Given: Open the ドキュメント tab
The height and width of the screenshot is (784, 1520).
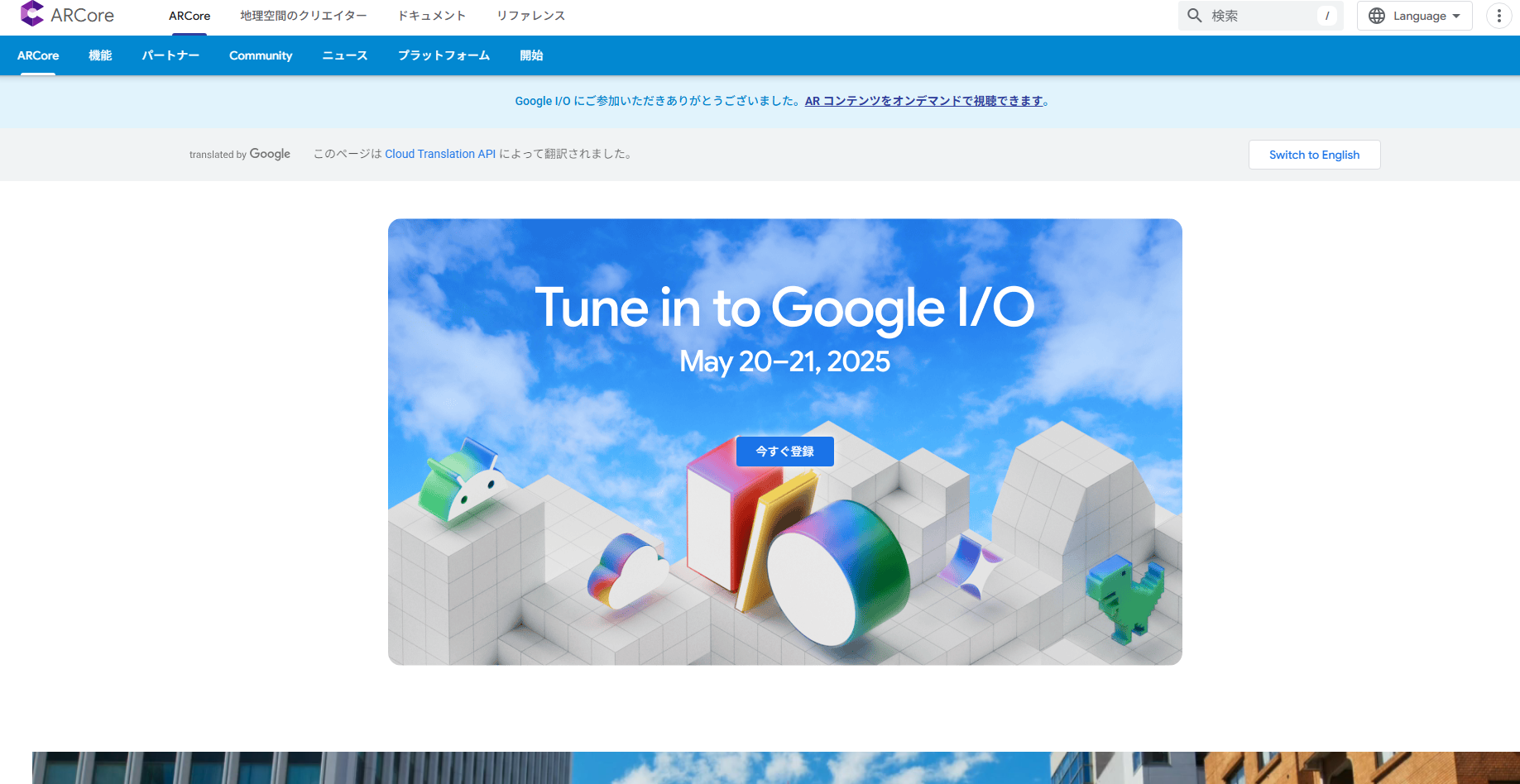Looking at the screenshot, I should pyautogui.click(x=432, y=16).
